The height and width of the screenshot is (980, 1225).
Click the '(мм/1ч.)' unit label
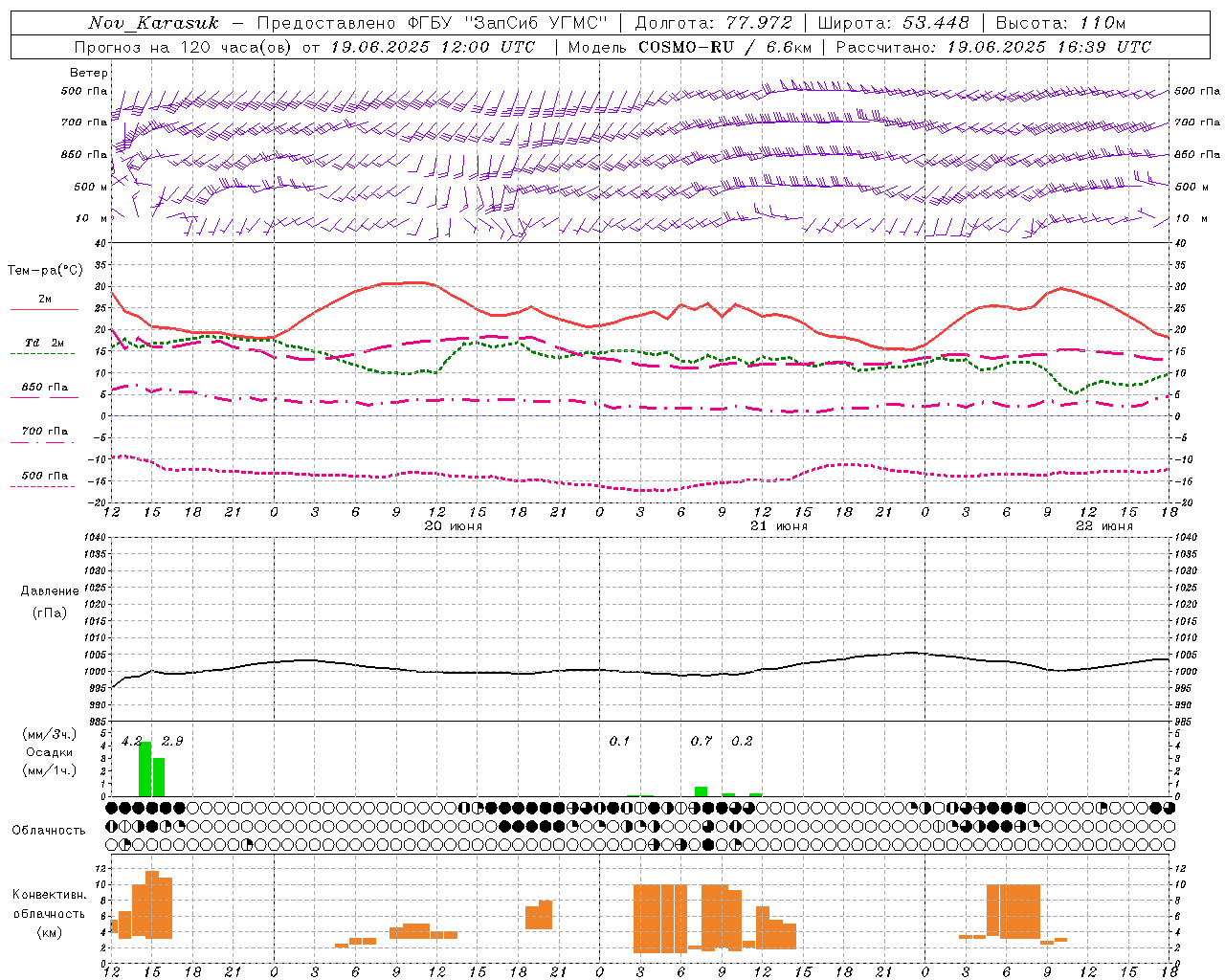[50, 770]
